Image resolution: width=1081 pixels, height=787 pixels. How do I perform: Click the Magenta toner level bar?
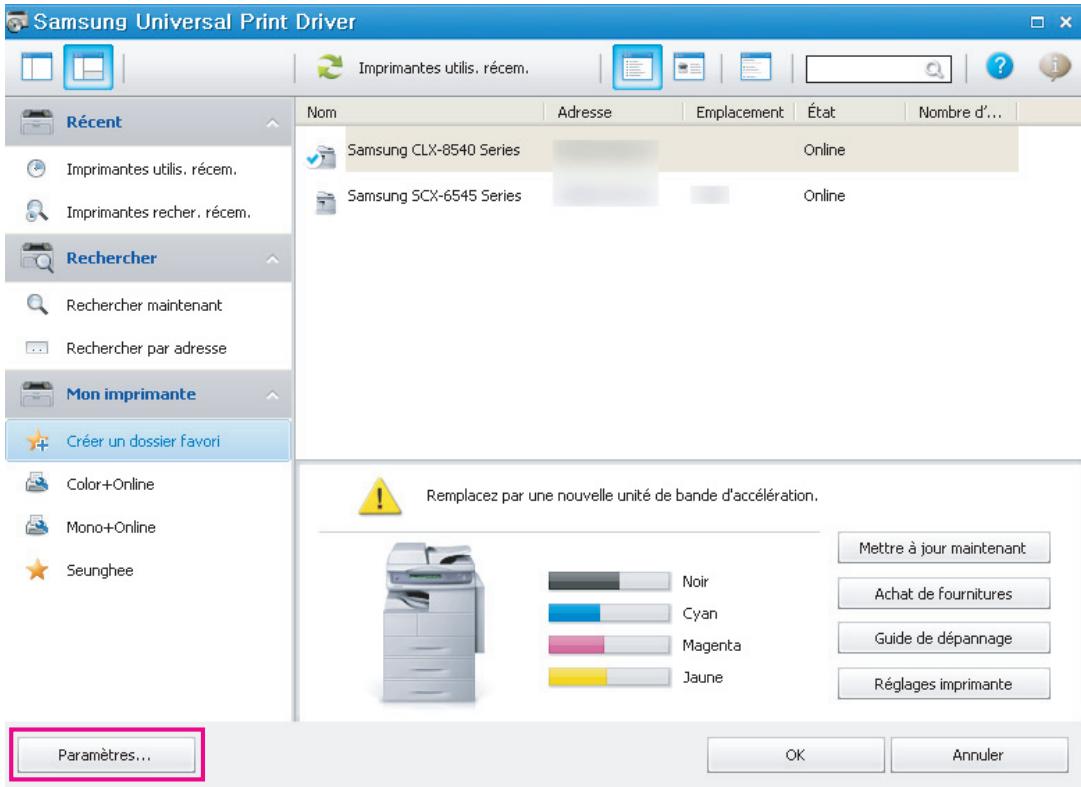tap(609, 645)
